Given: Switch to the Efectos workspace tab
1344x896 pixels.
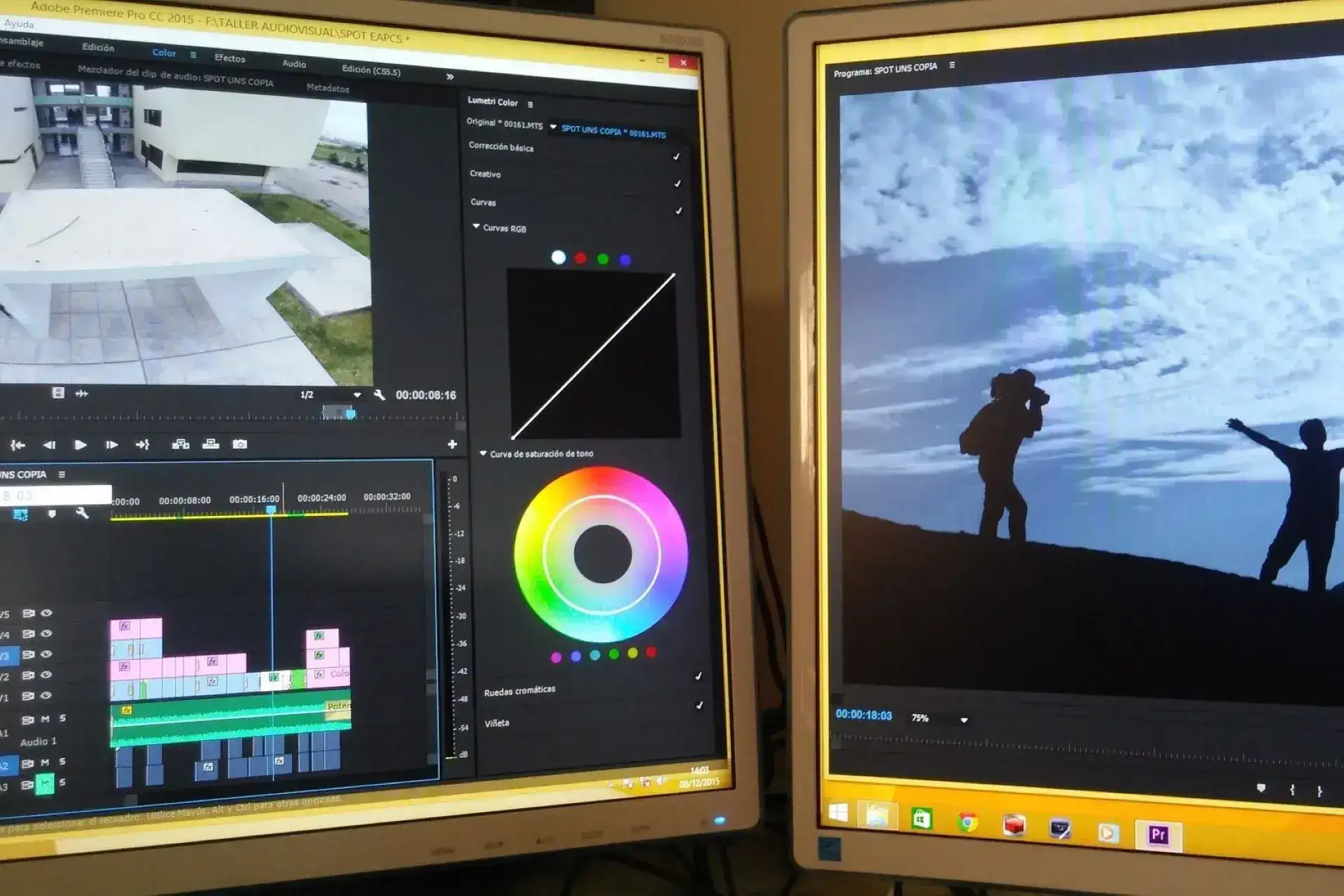Looking at the screenshot, I should 230,58.
